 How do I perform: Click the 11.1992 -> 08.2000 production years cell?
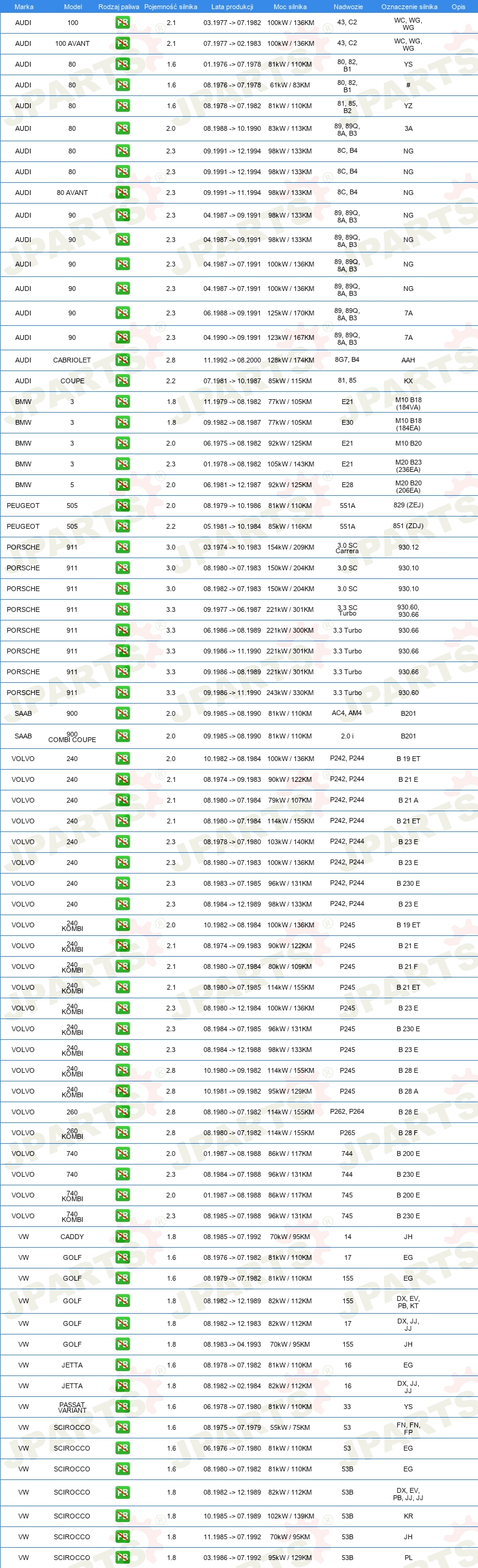click(x=232, y=360)
